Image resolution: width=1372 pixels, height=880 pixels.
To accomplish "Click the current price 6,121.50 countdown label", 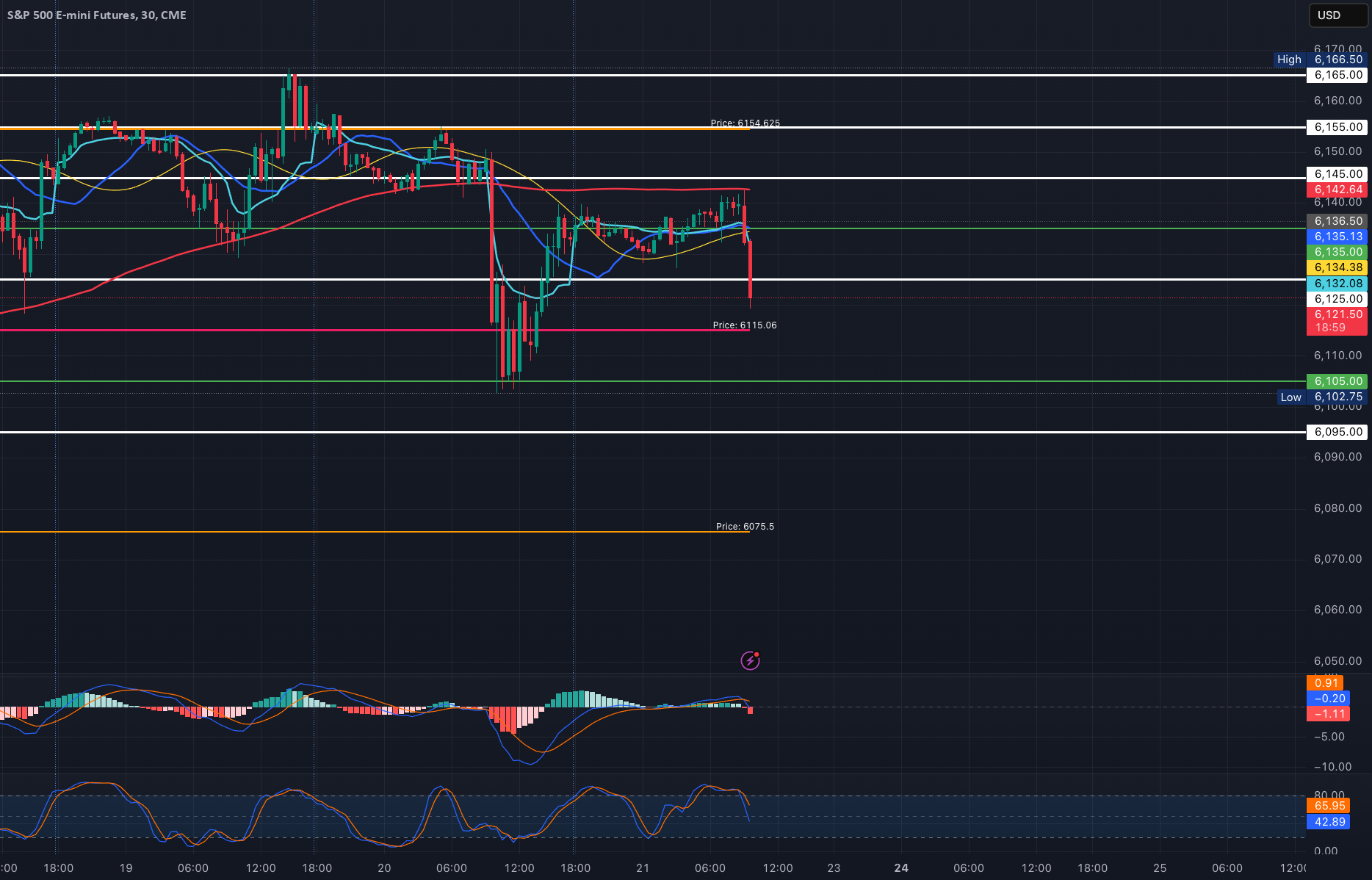I will tap(1338, 321).
